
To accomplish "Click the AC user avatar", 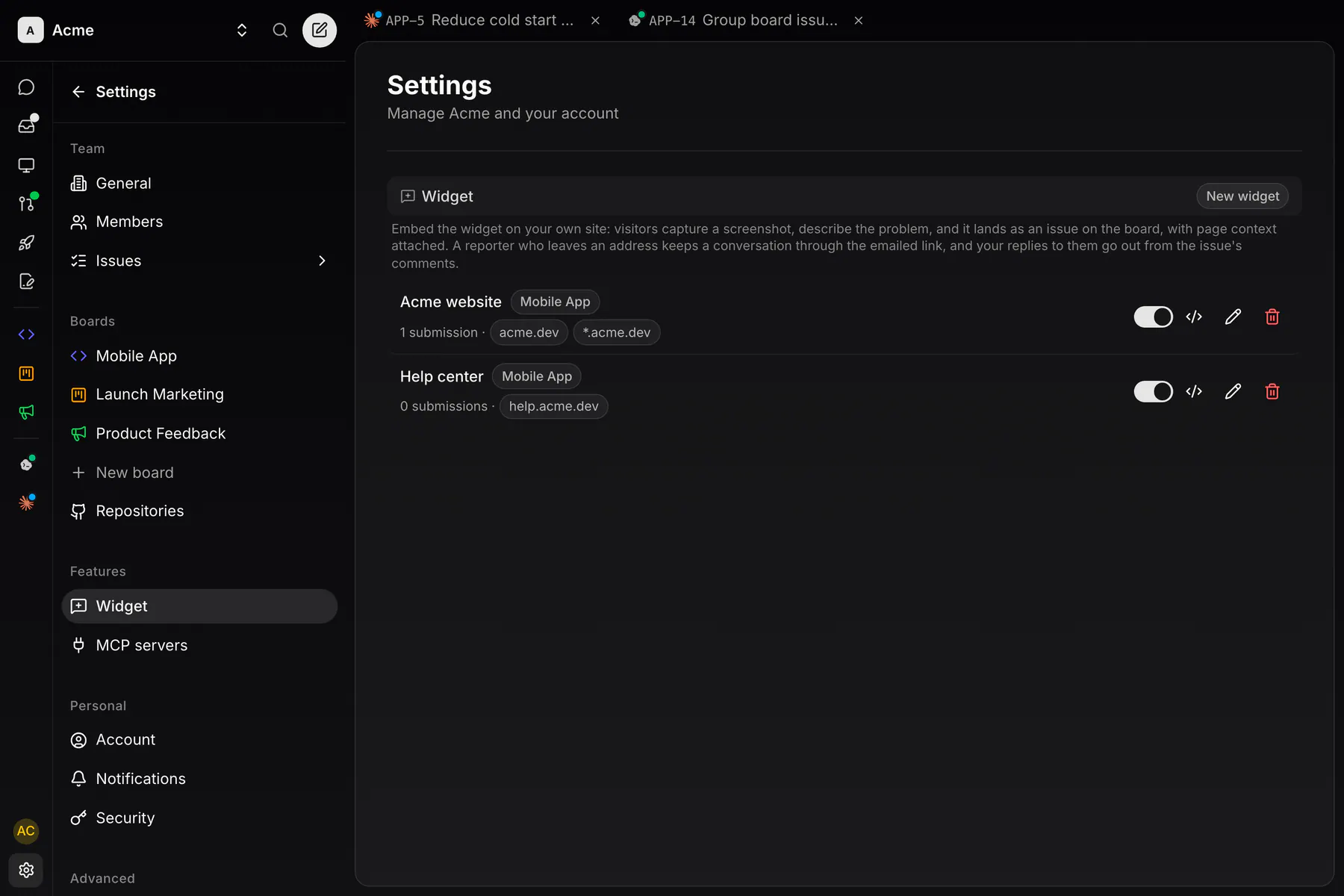I will (26, 831).
